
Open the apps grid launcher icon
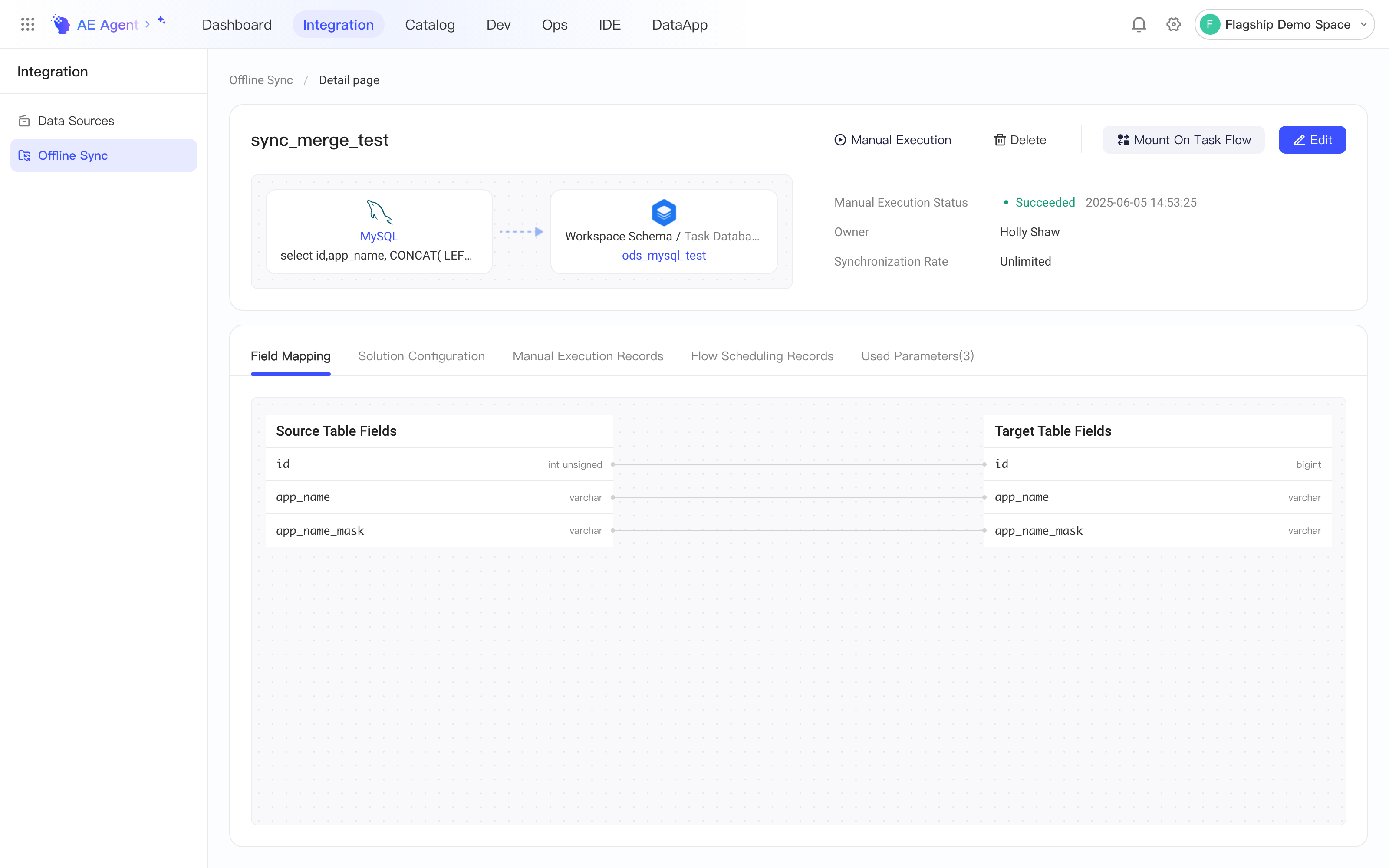click(x=27, y=24)
